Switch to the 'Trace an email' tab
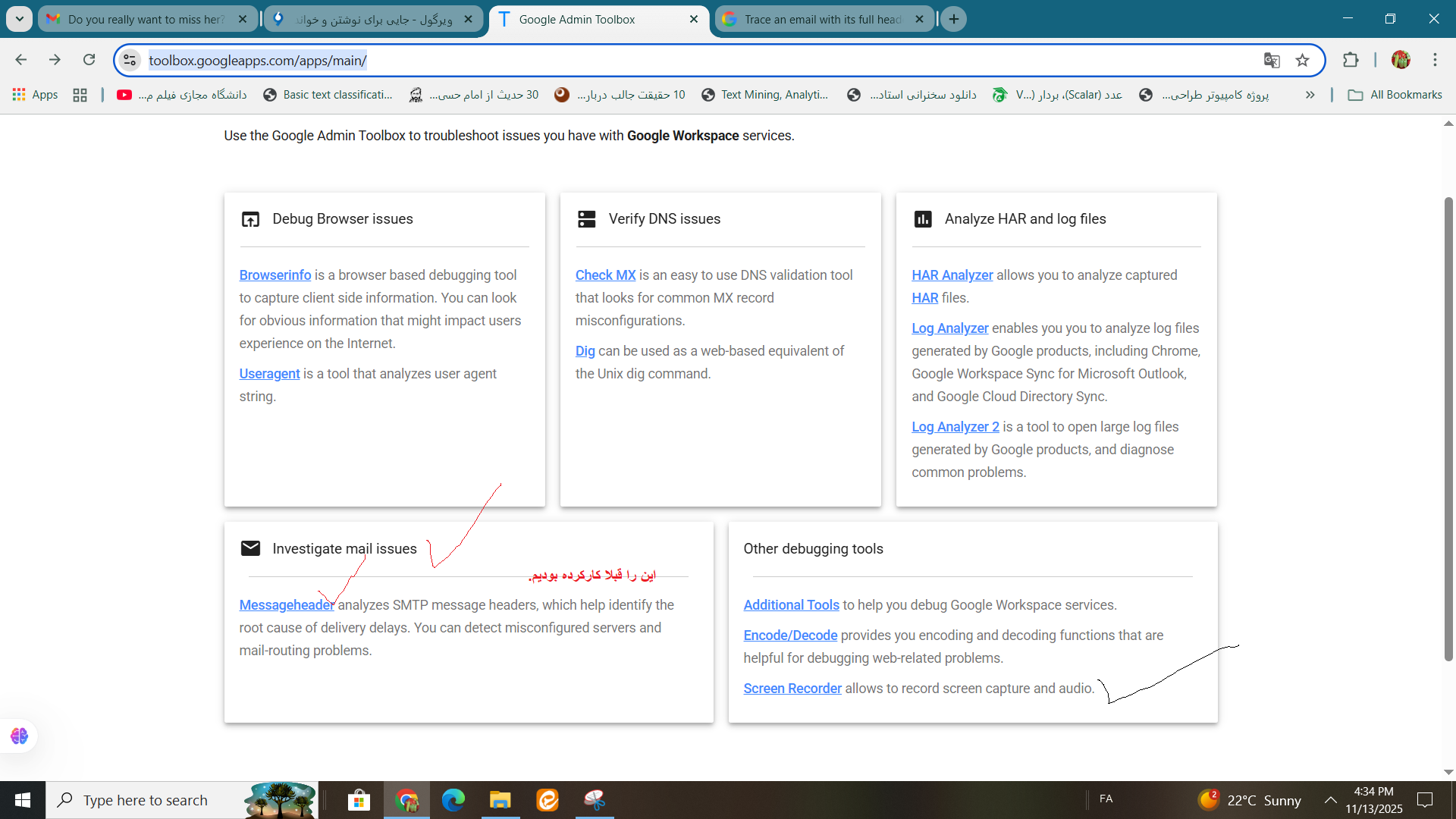This screenshot has height=819, width=1456. [x=823, y=19]
